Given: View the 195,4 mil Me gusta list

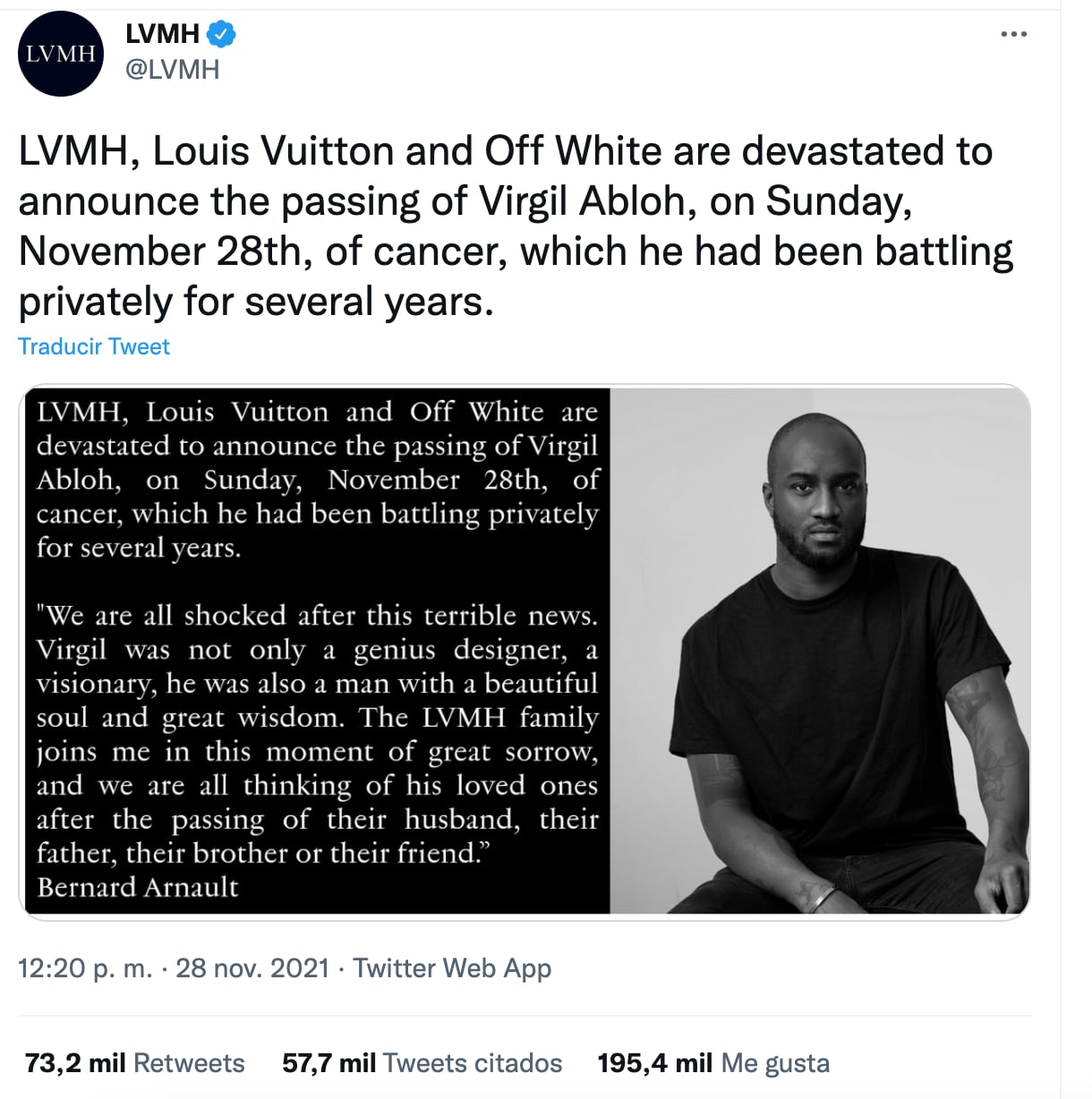Looking at the screenshot, I should (713, 1062).
